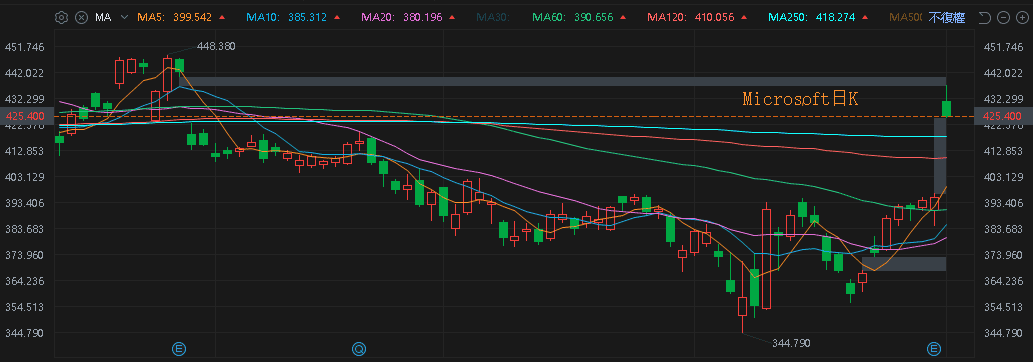This screenshot has height=362, width=1033.
Task: Remove the MA indicator with the X icon
Action: pos(81,18)
